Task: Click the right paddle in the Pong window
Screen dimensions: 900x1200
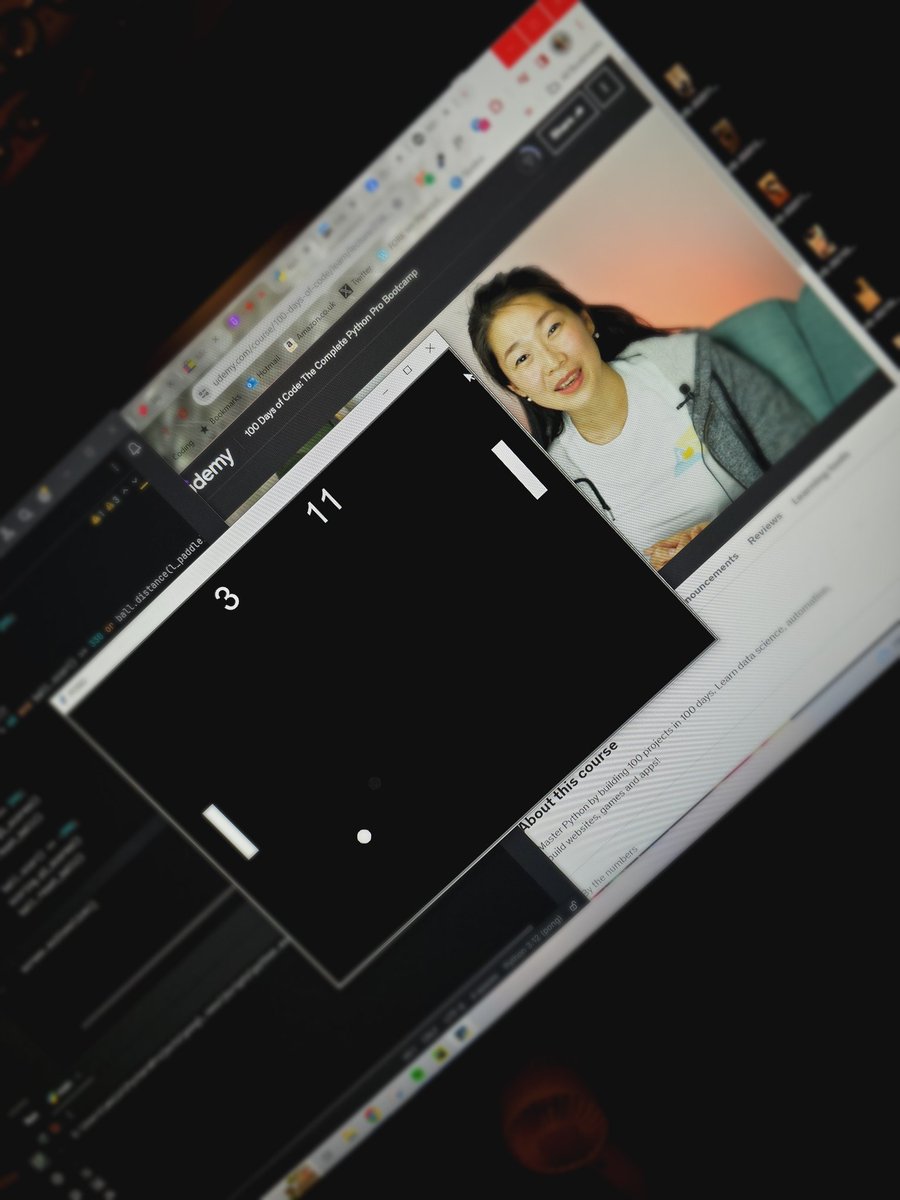Action: click(x=519, y=469)
